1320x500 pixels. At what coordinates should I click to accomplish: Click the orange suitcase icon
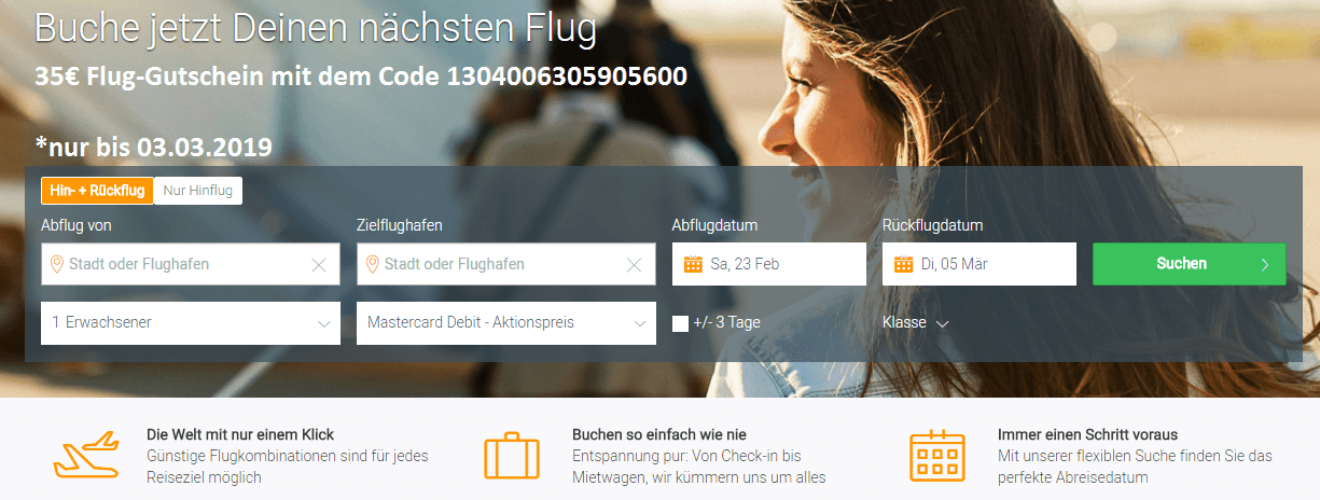tap(511, 456)
